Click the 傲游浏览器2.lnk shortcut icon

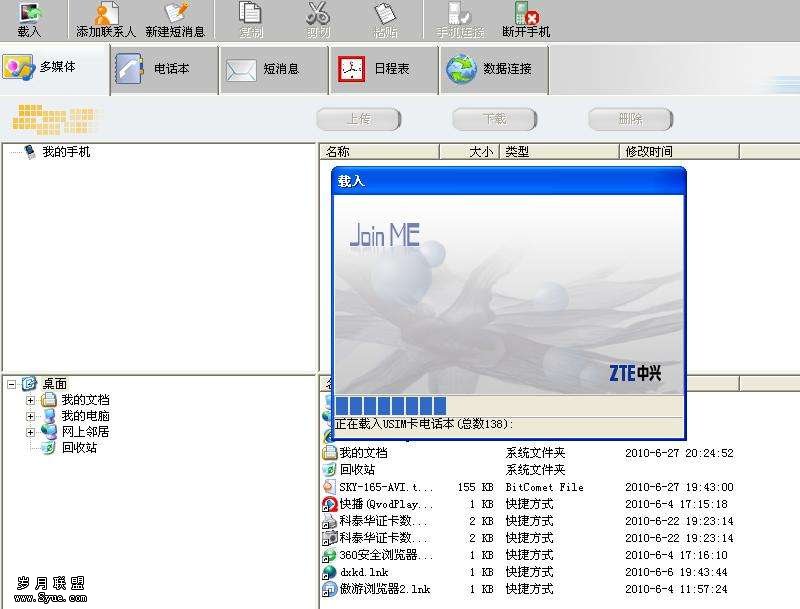pyautogui.click(x=330, y=589)
